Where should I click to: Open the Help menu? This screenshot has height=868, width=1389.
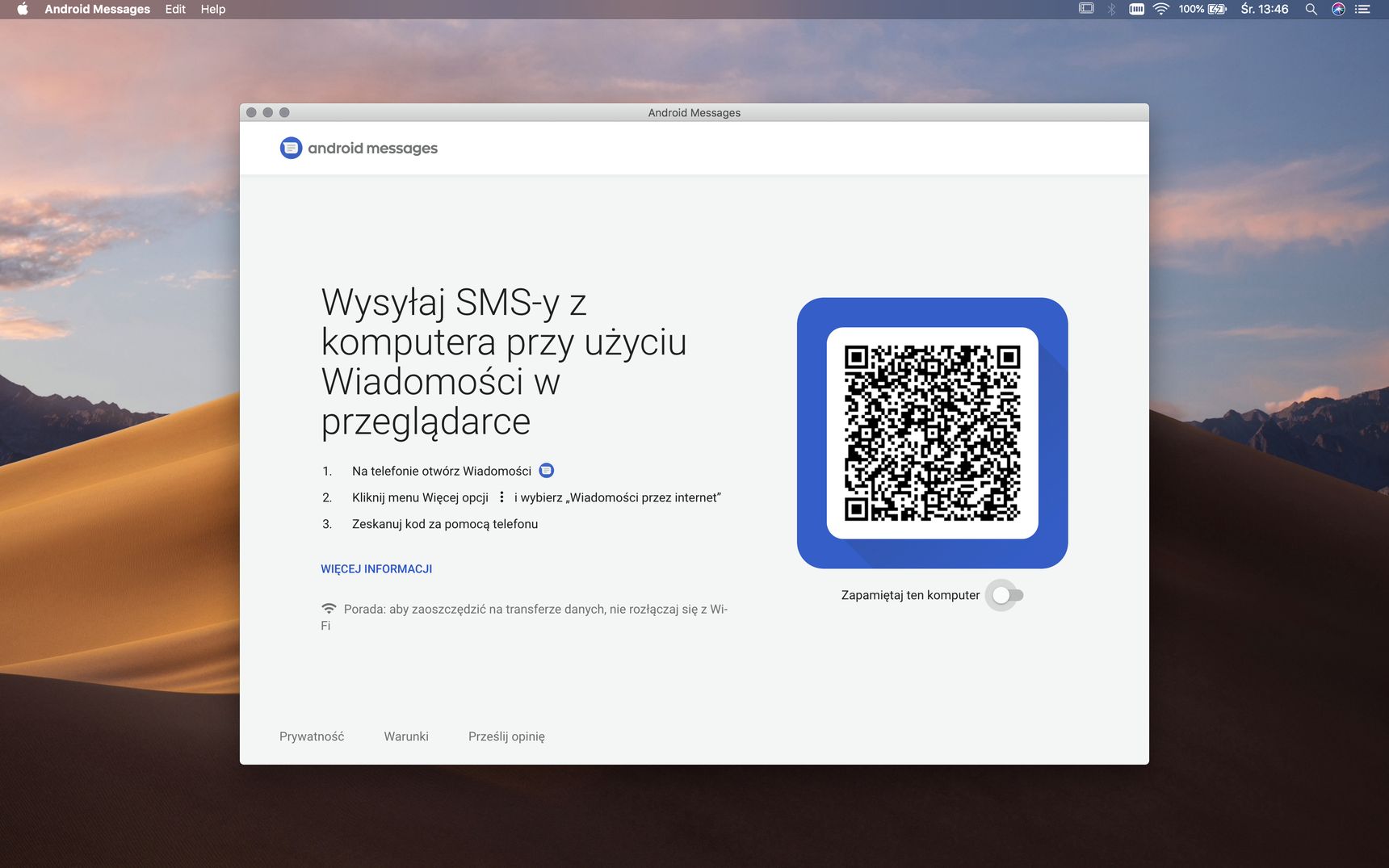[x=213, y=9]
